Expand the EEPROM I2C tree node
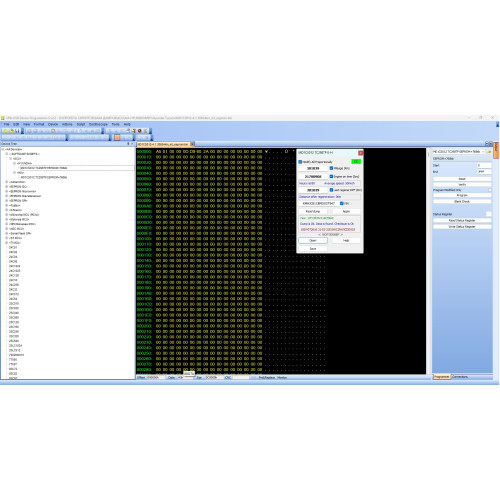 click(x=7, y=187)
